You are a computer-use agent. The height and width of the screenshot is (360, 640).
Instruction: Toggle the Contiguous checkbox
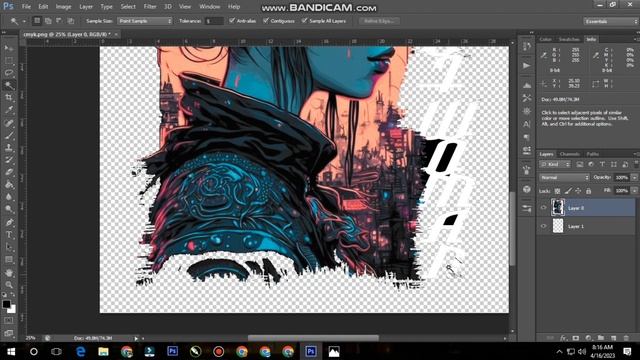pyautogui.click(x=266, y=20)
